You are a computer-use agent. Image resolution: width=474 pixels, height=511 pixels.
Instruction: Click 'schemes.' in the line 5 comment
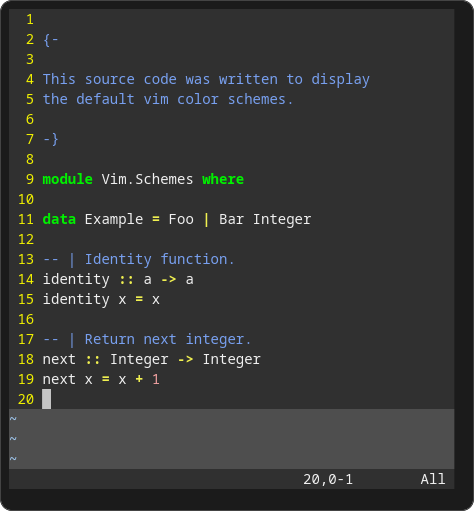pos(260,99)
